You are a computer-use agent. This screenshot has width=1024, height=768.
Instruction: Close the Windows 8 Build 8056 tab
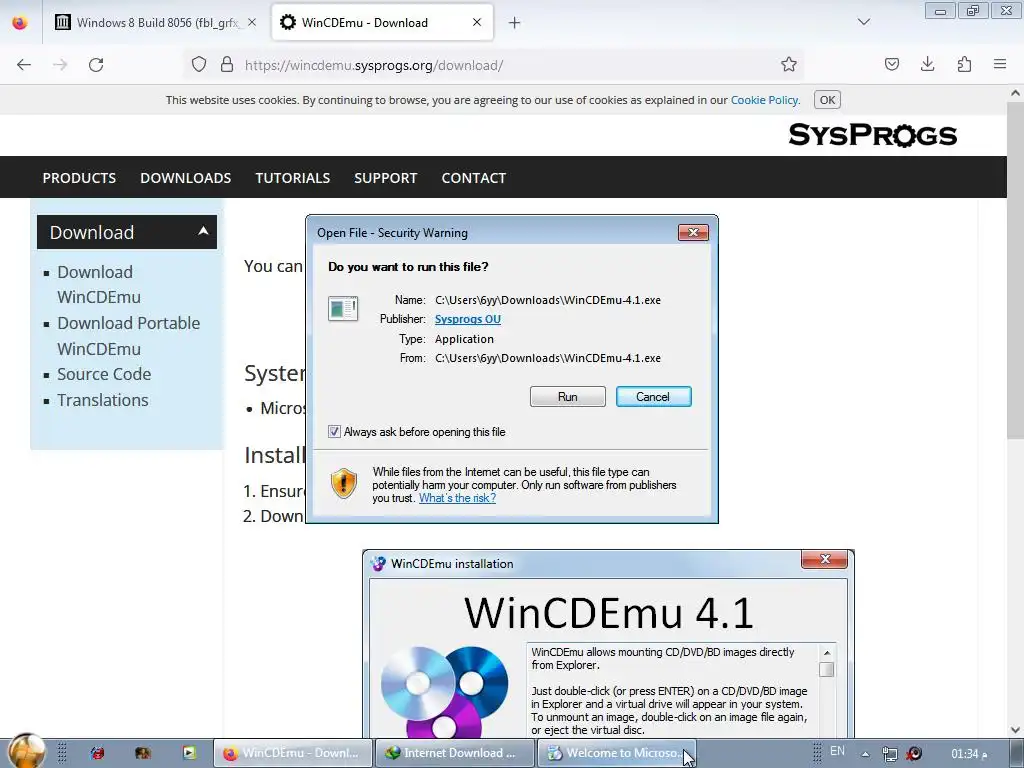point(252,22)
